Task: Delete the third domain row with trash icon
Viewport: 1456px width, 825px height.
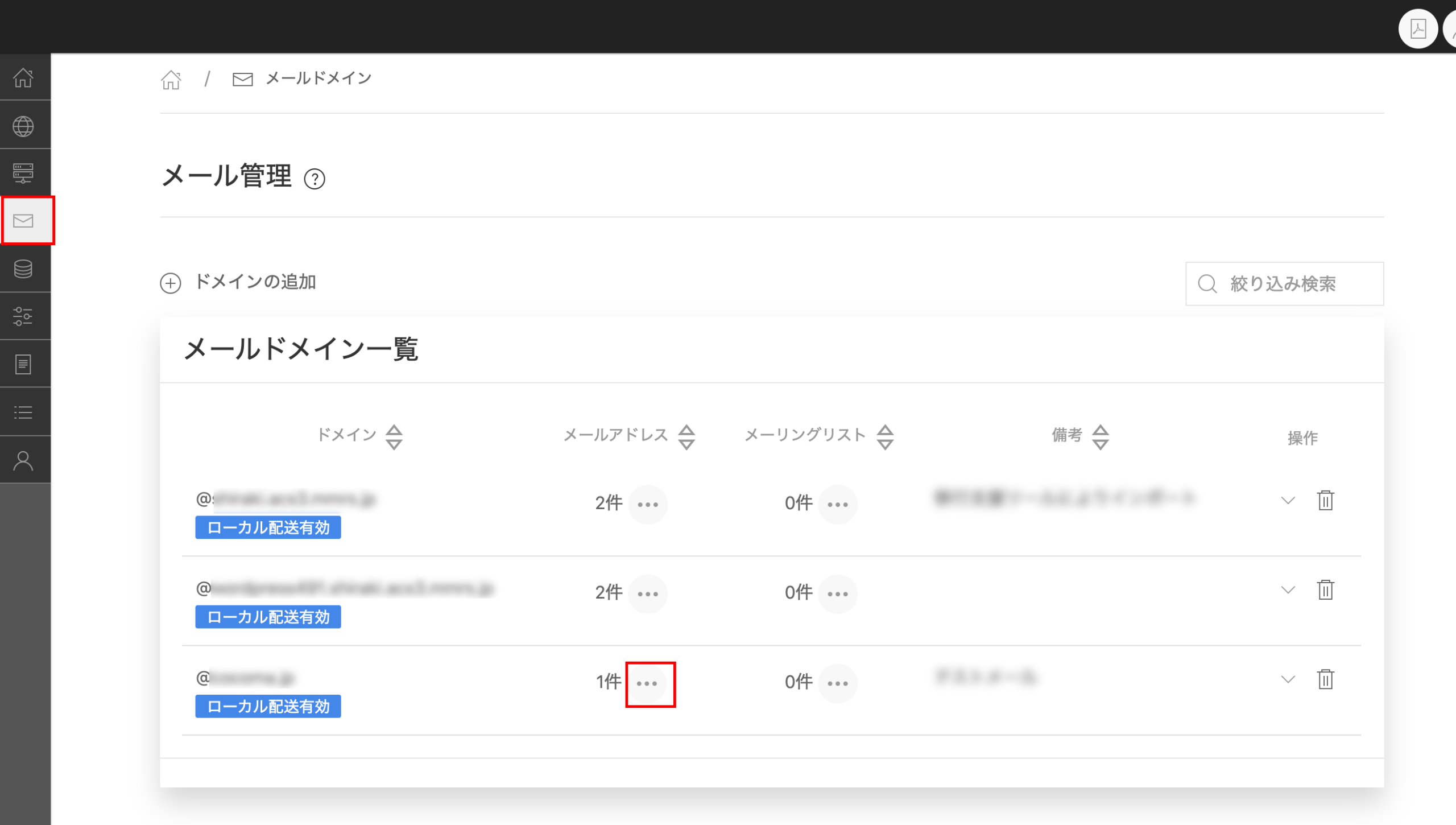Action: [1325, 679]
